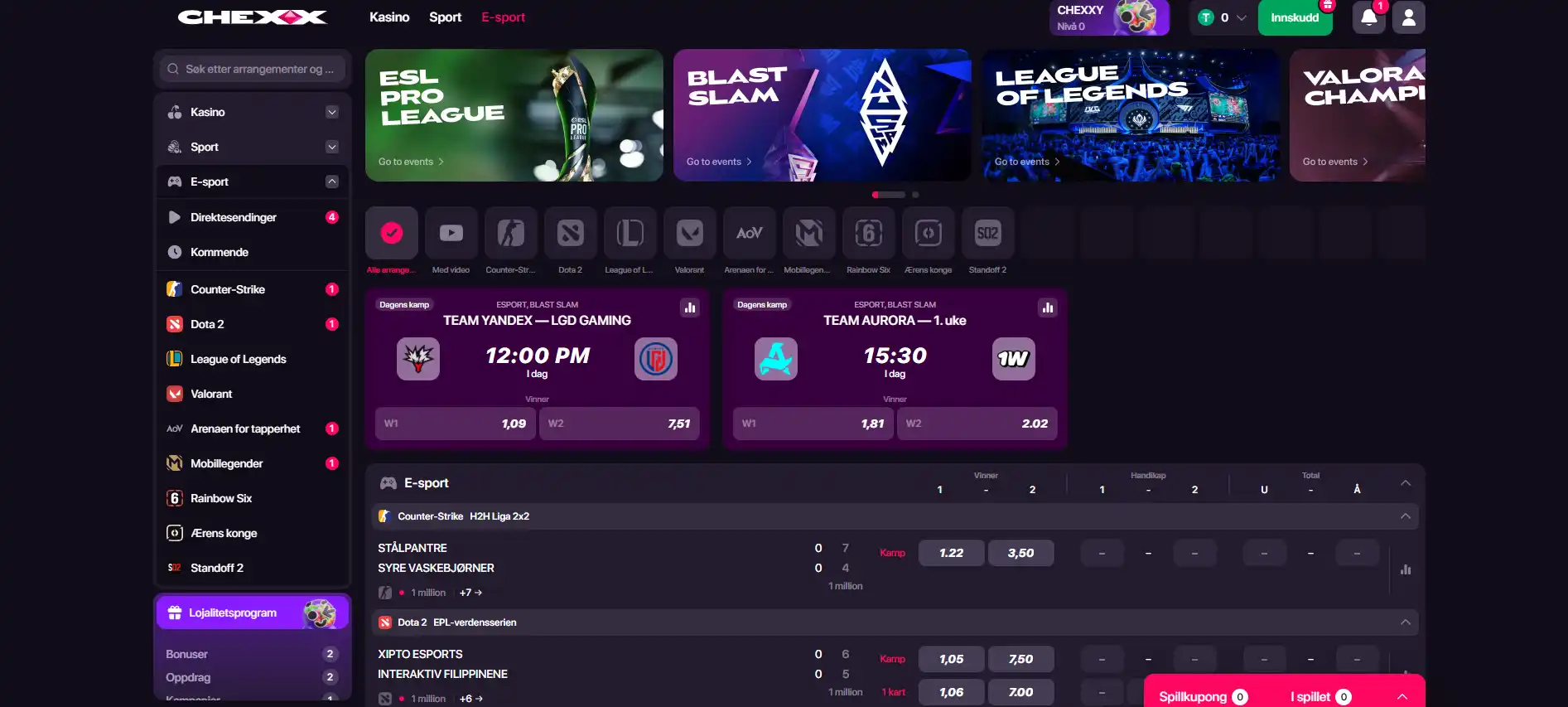The width and height of the screenshot is (1568, 707).
Task: Switch to the second banner carousel dot
Action: 915,195
